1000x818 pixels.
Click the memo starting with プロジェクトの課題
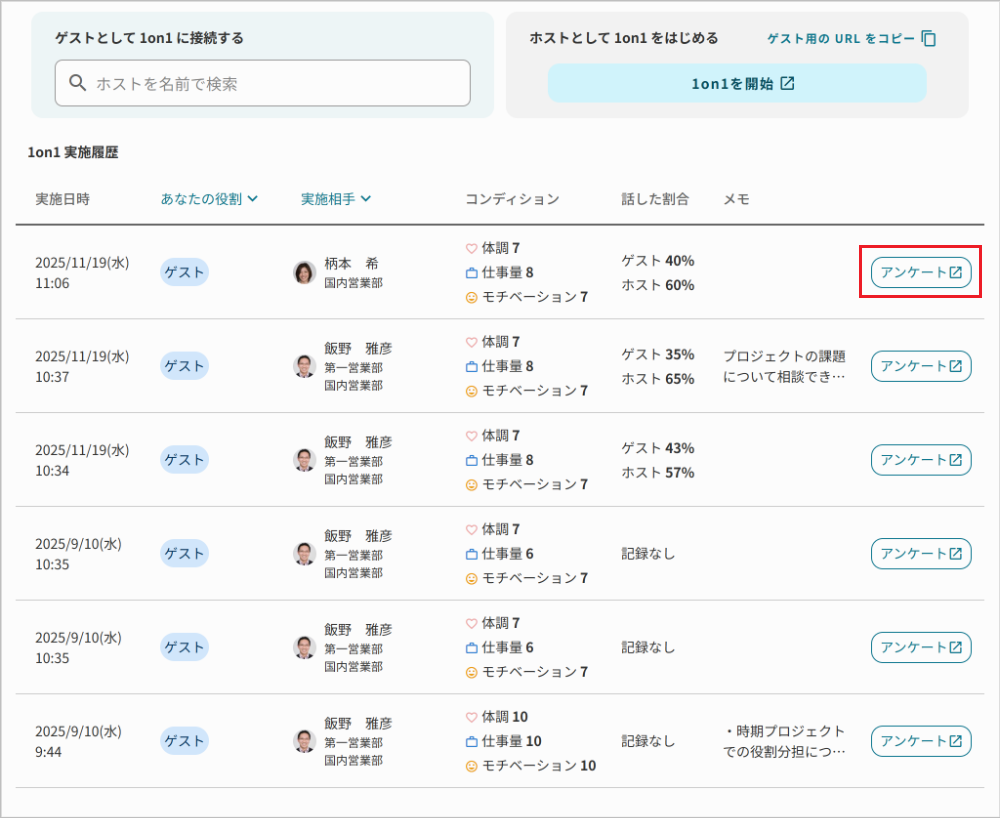coord(784,366)
